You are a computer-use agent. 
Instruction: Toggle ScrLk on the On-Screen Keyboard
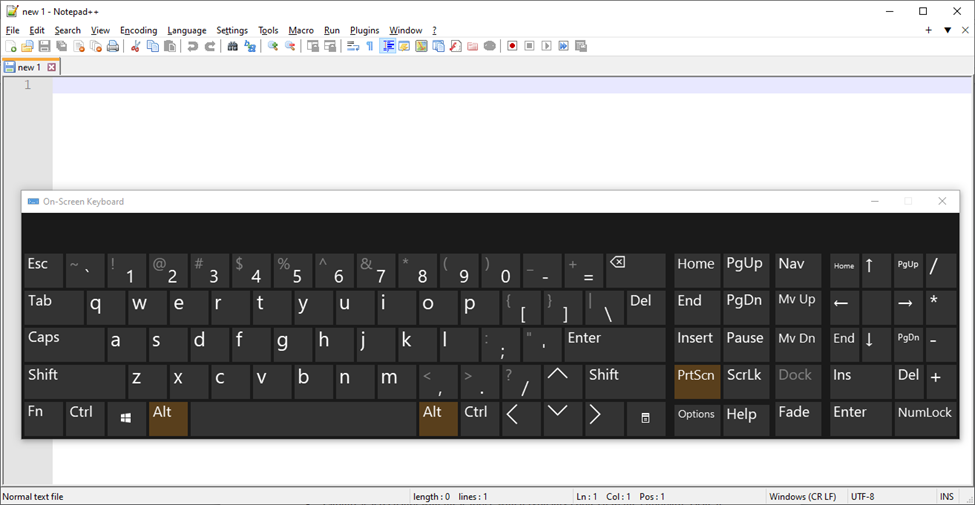pyautogui.click(x=747, y=382)
